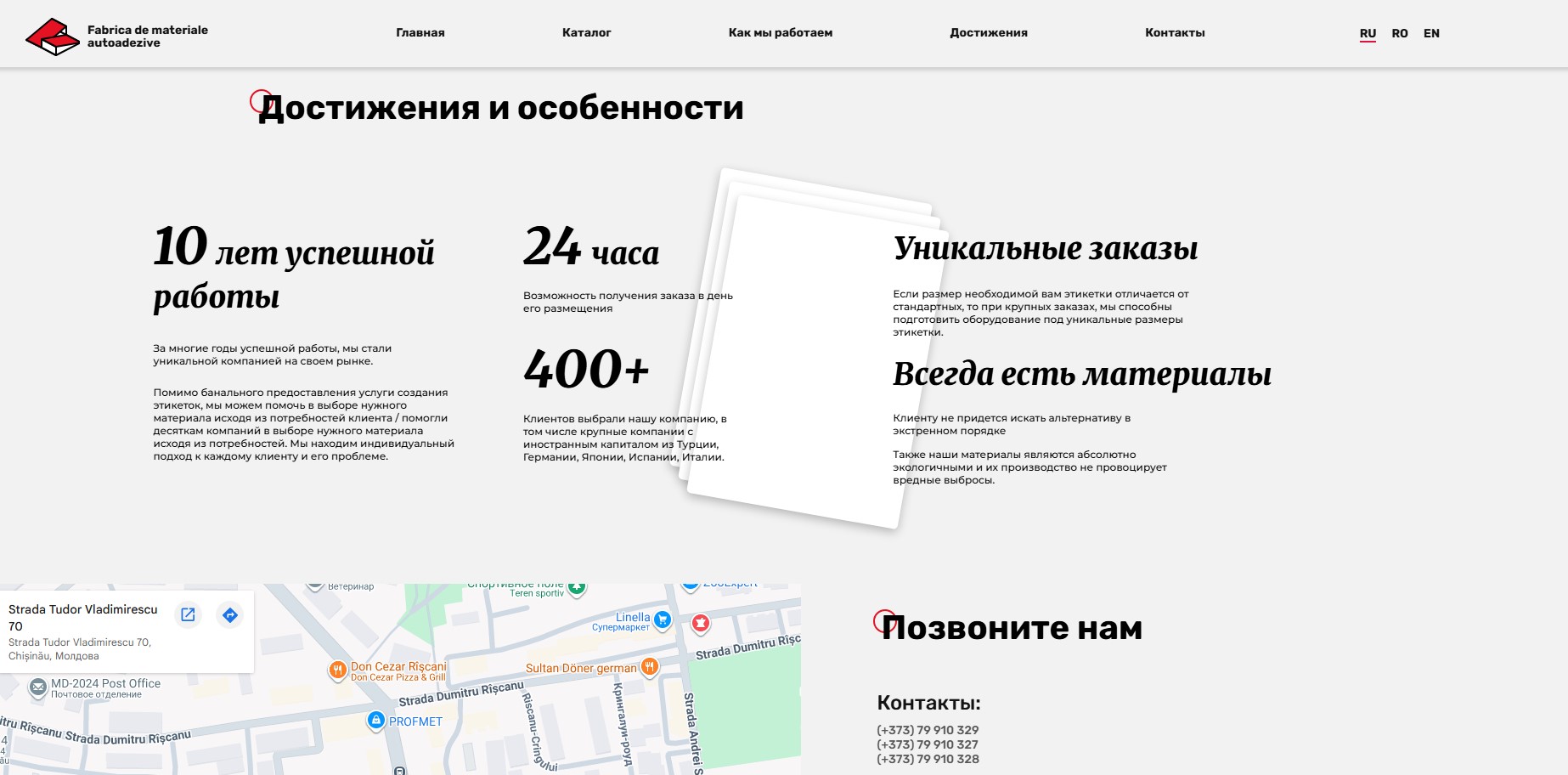1568x775 pixels.
Task: Select the Don Cezar Rîșcani restaurant pin
Action: [337, 670]
